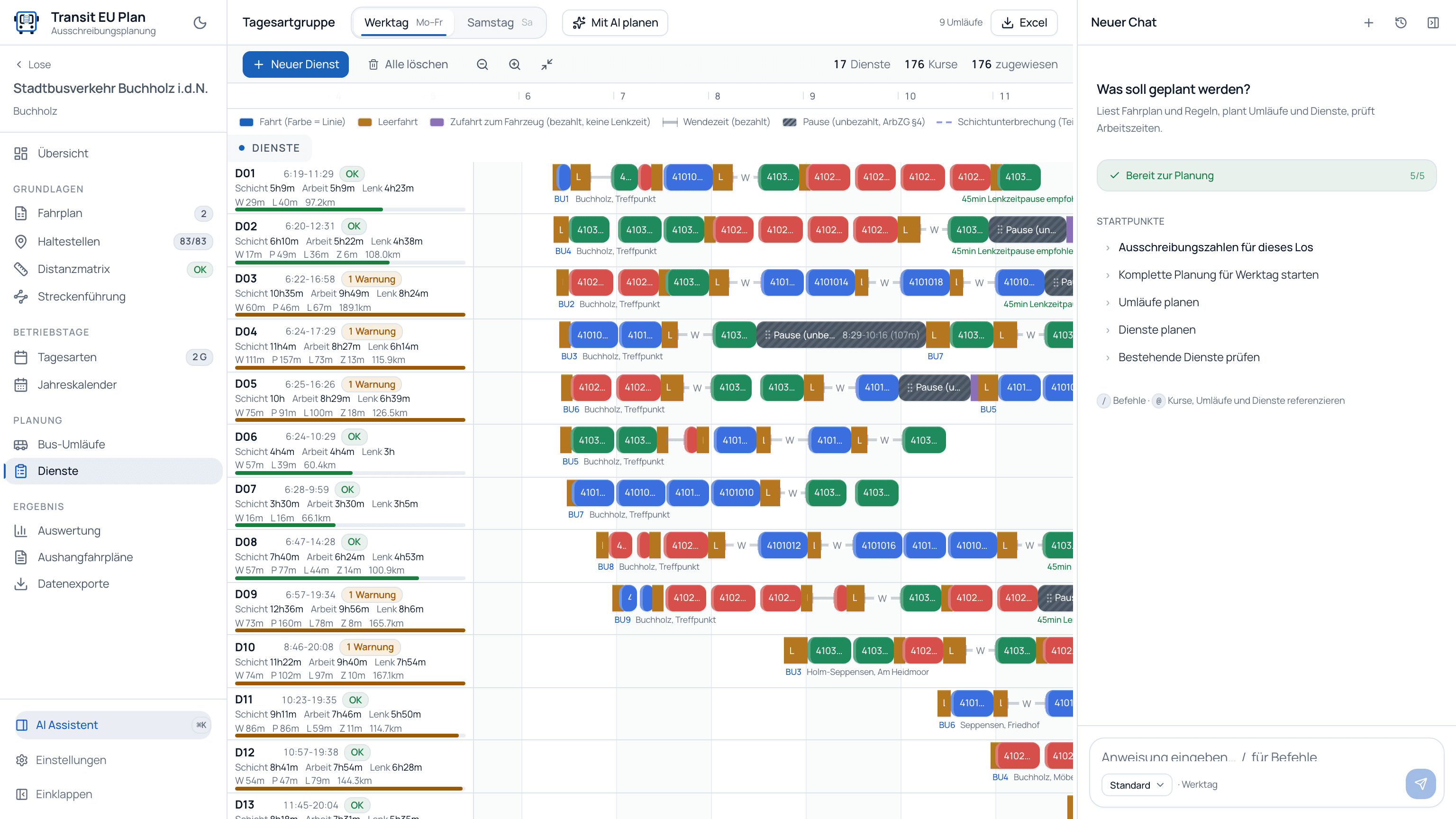The height and width of the screenshot is (819, 1456).
Task: Click the blue Fahrt legend color swatch
Action: pyautogui.click(x=246, y=122)
